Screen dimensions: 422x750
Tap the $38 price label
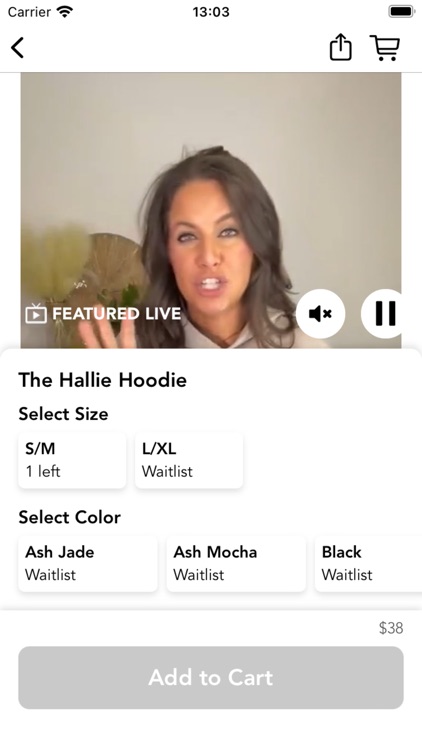[x=391, y=628]
